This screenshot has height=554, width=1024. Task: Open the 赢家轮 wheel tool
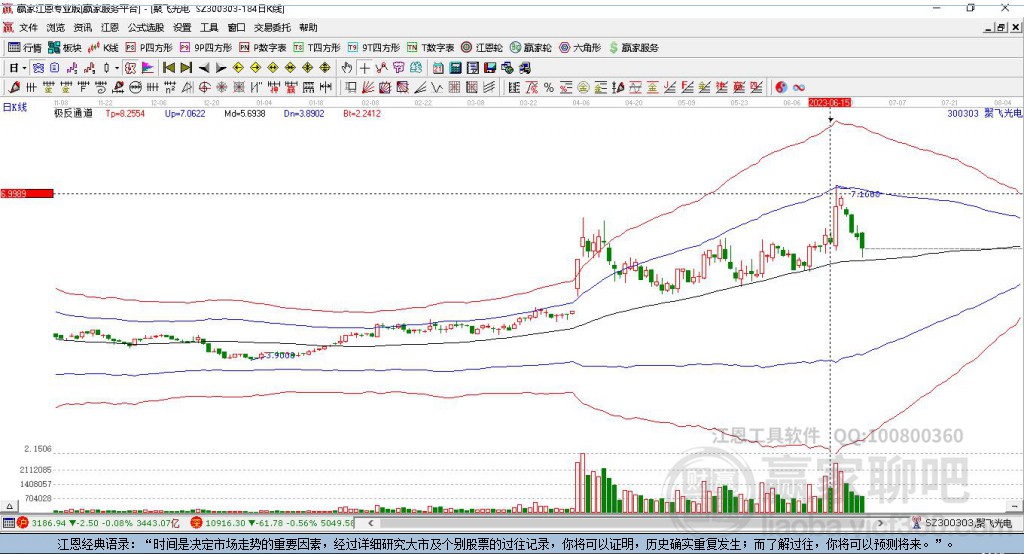click(x=530, y=48)
